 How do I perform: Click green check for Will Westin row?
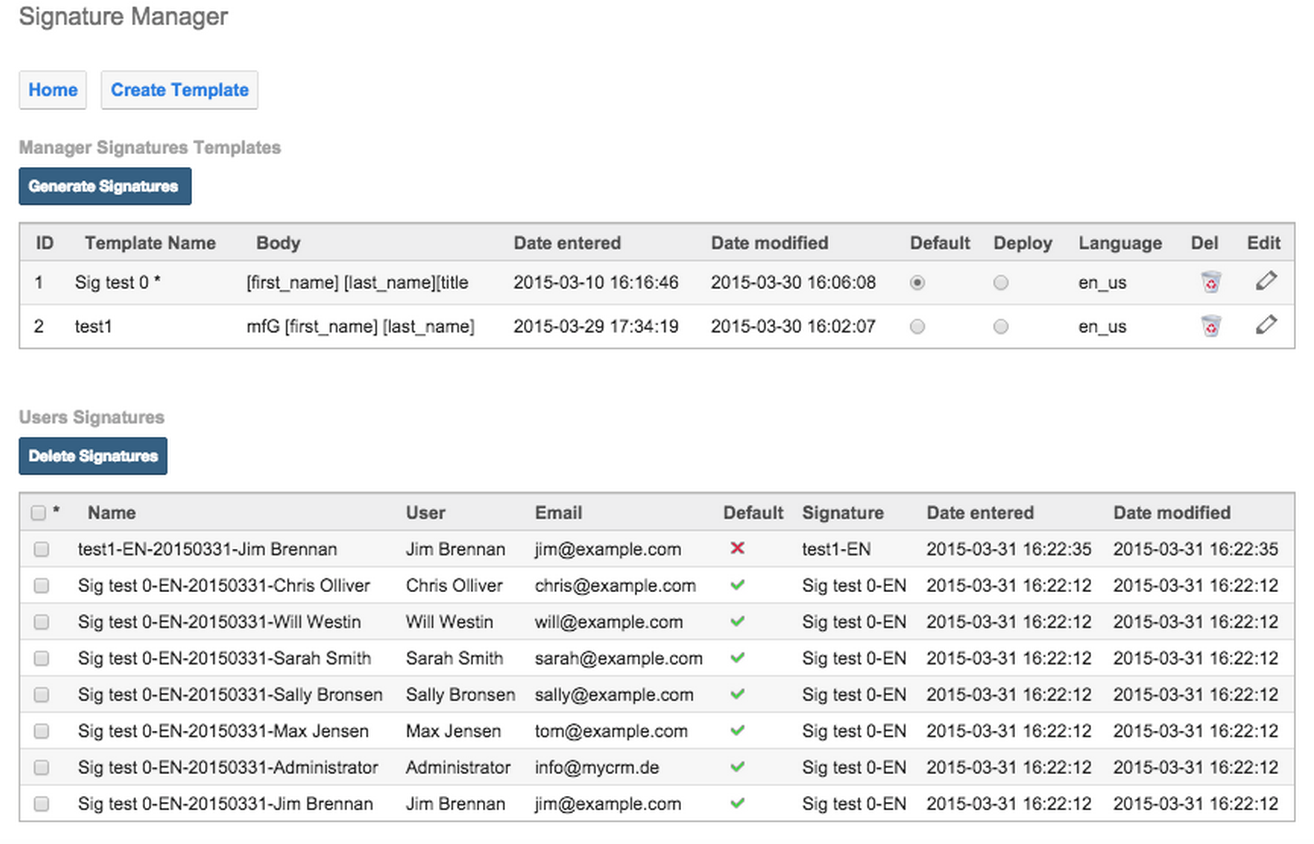pyautogui.click(x=738, y=621)
